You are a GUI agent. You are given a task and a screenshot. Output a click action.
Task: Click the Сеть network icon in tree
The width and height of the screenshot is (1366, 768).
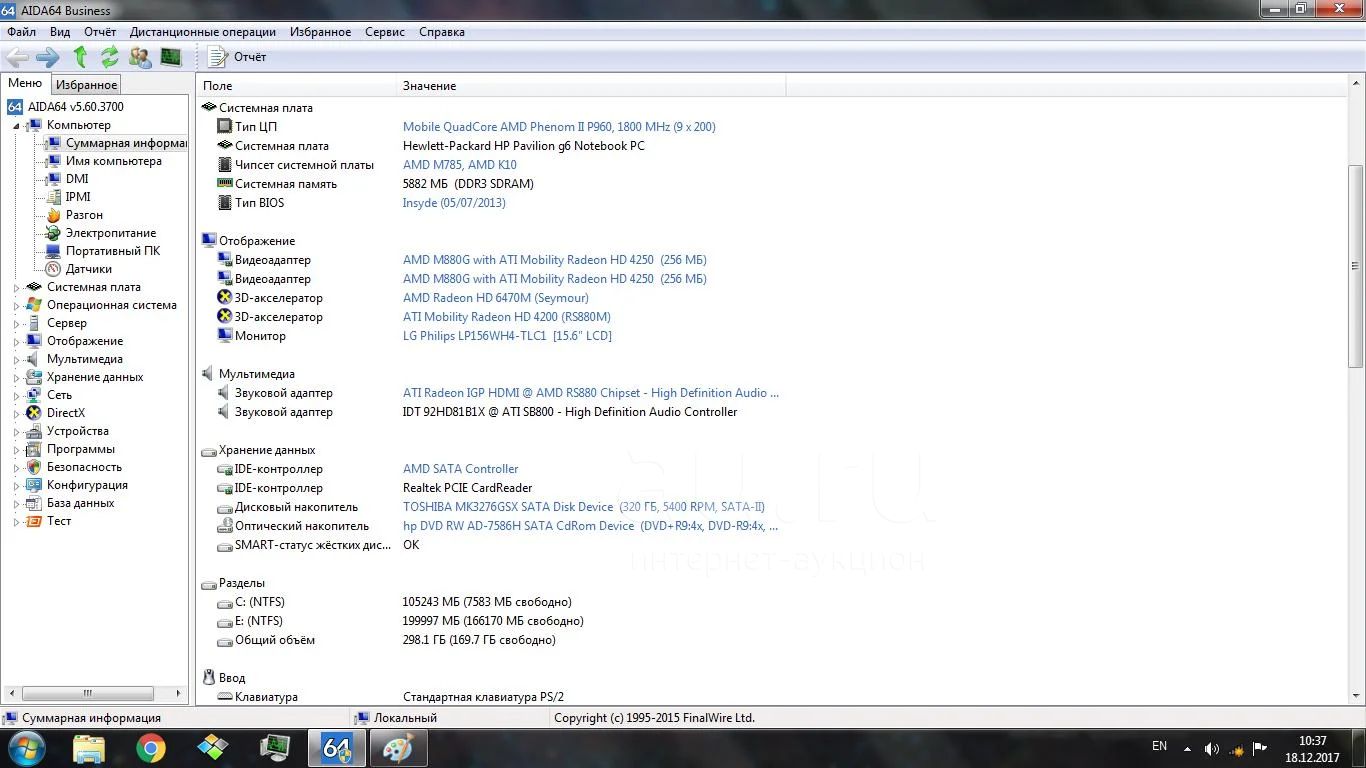point(34,395)
